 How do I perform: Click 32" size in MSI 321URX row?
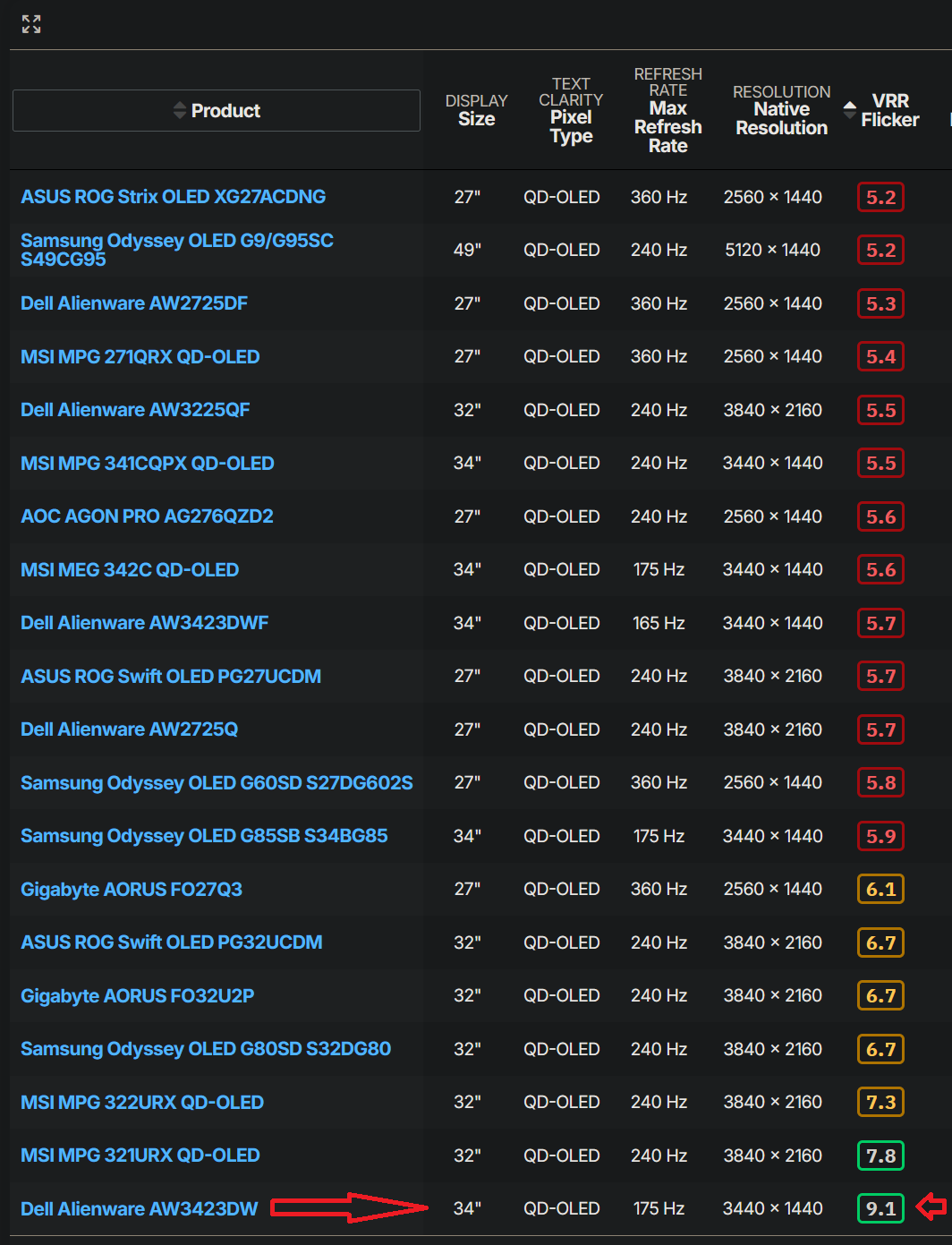(467, 1155)
